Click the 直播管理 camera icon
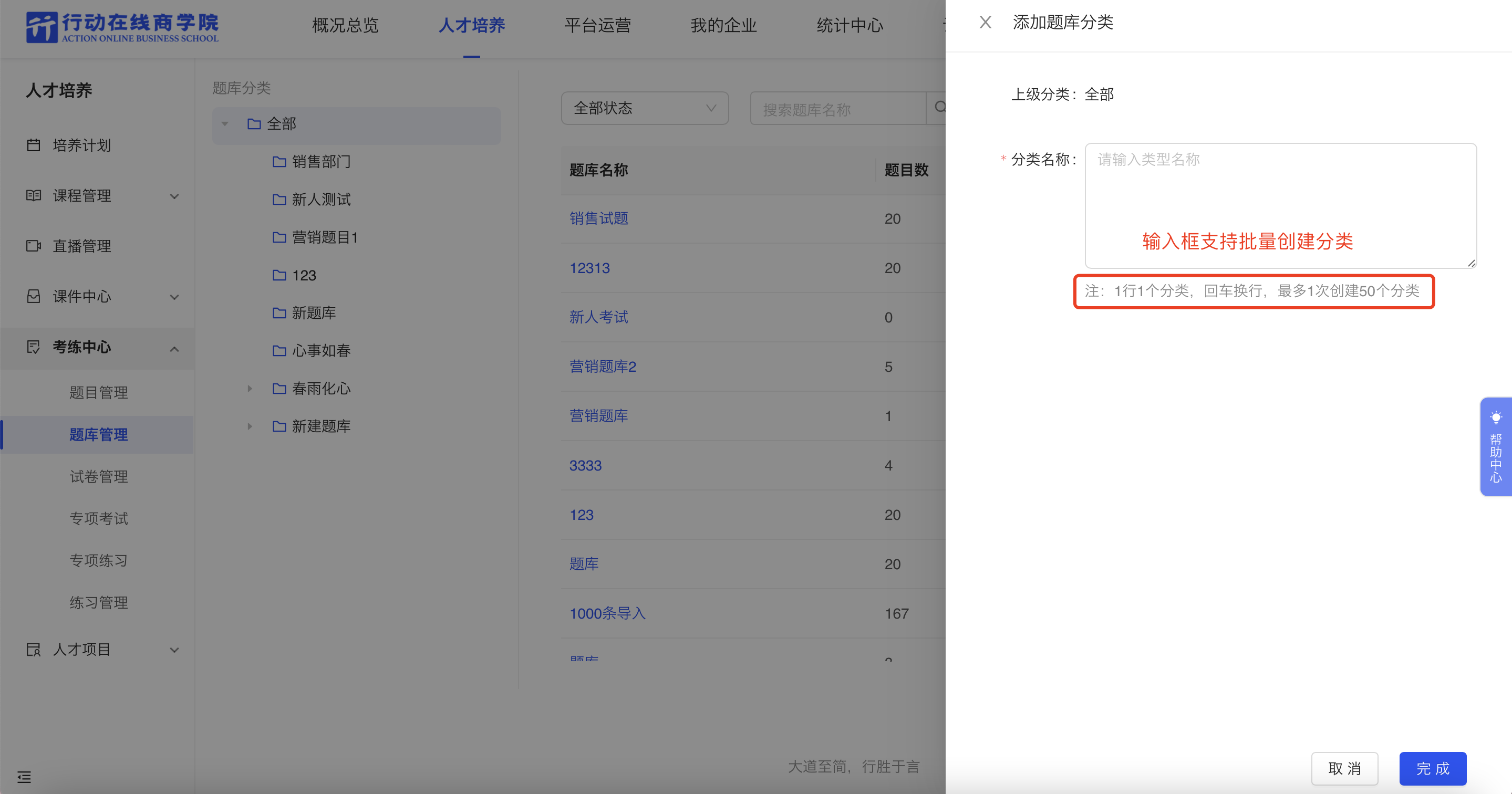This screenshot has height=794, width=1512. click(x=34, y=246)
